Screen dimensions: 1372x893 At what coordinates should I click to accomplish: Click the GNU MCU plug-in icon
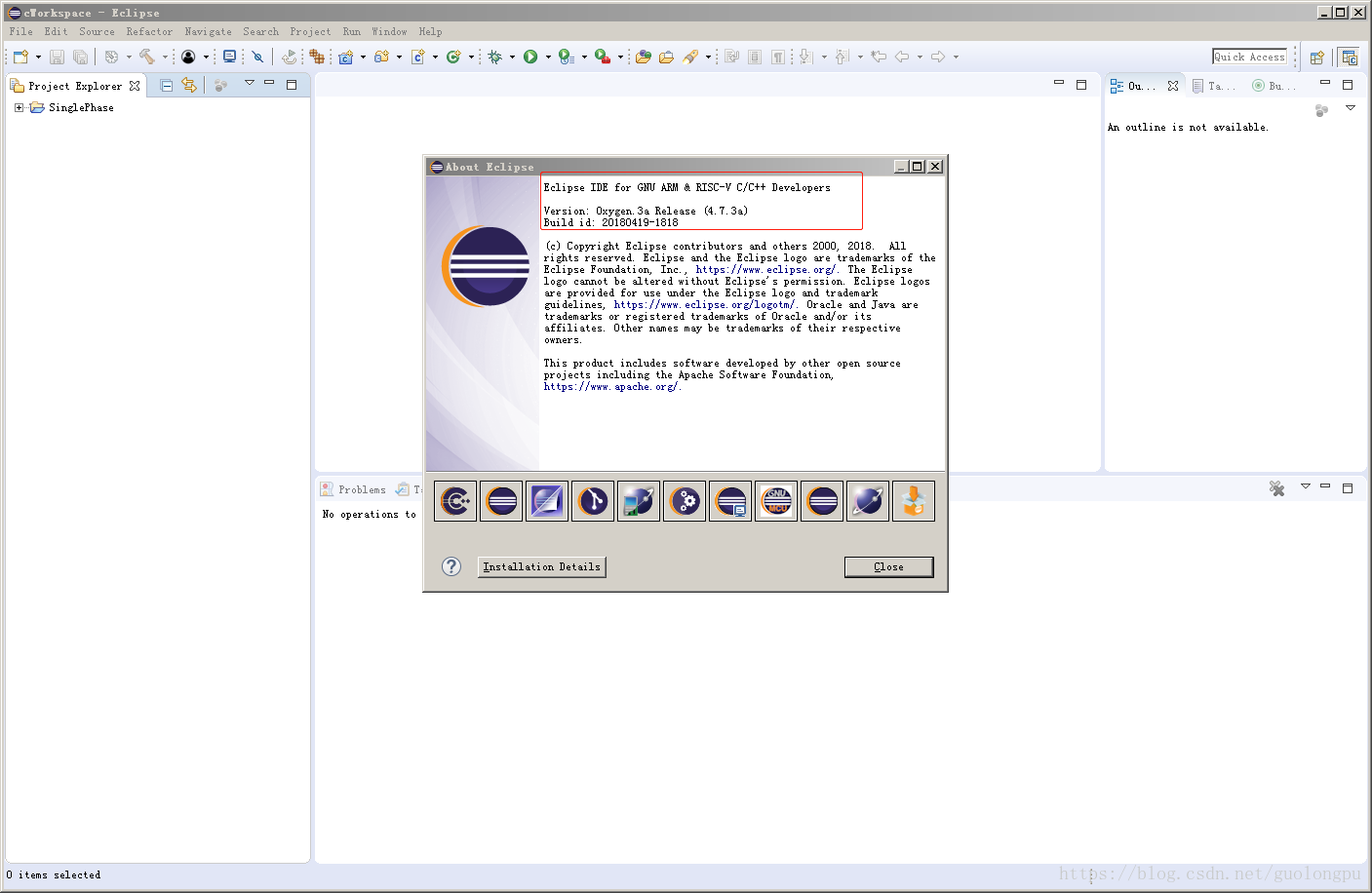pos(776,501)
